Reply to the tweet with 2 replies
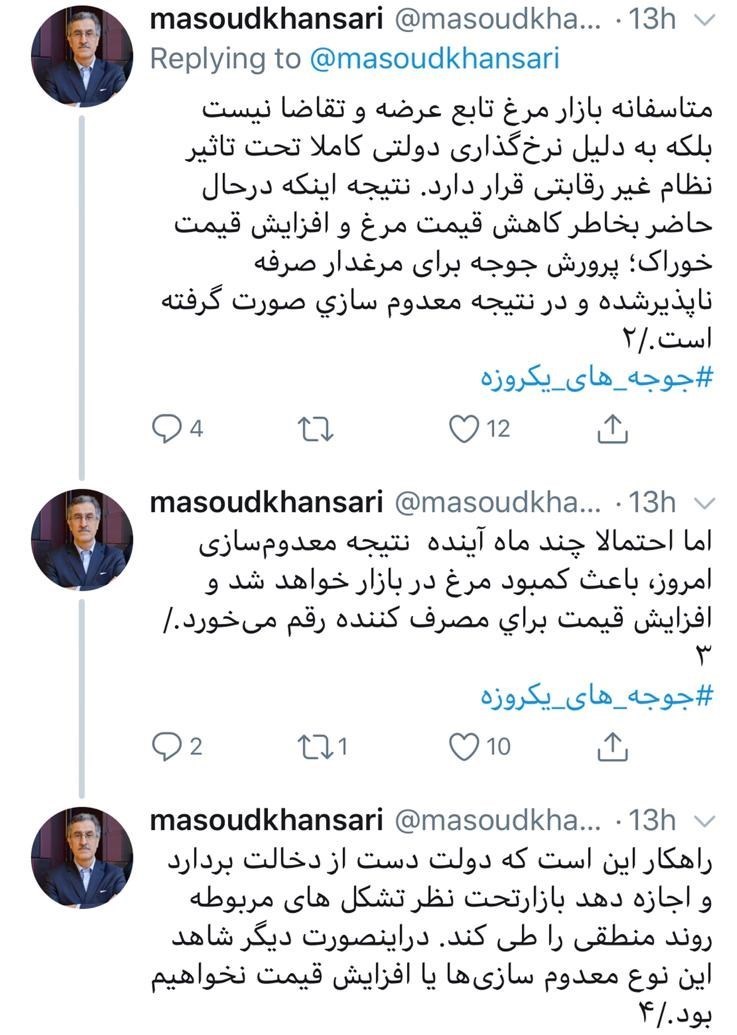The height and width of the screenshot is (1035, 737). (x=166, y=746)
